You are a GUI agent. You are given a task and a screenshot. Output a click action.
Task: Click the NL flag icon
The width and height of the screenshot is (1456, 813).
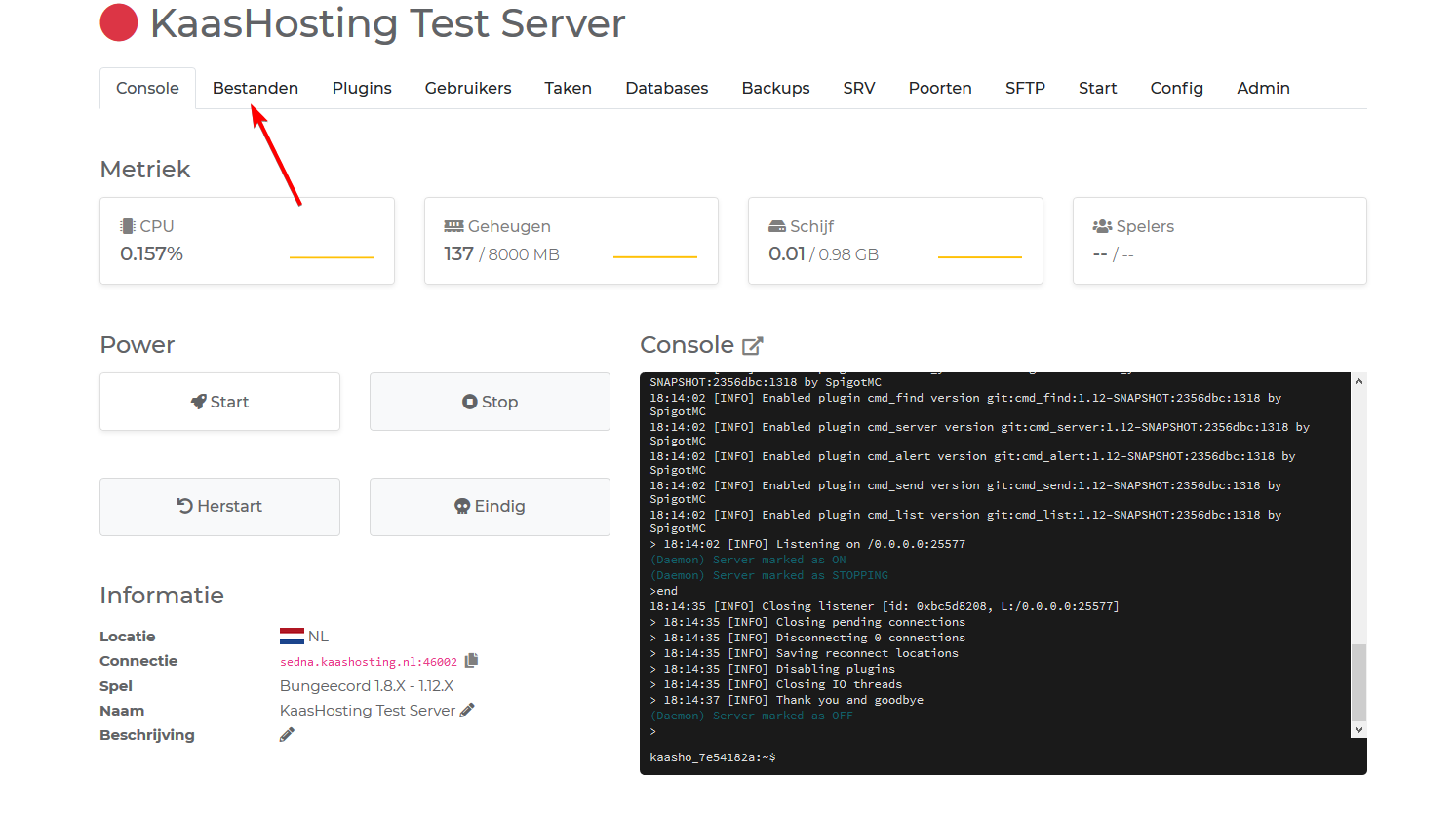pos(292,637)
